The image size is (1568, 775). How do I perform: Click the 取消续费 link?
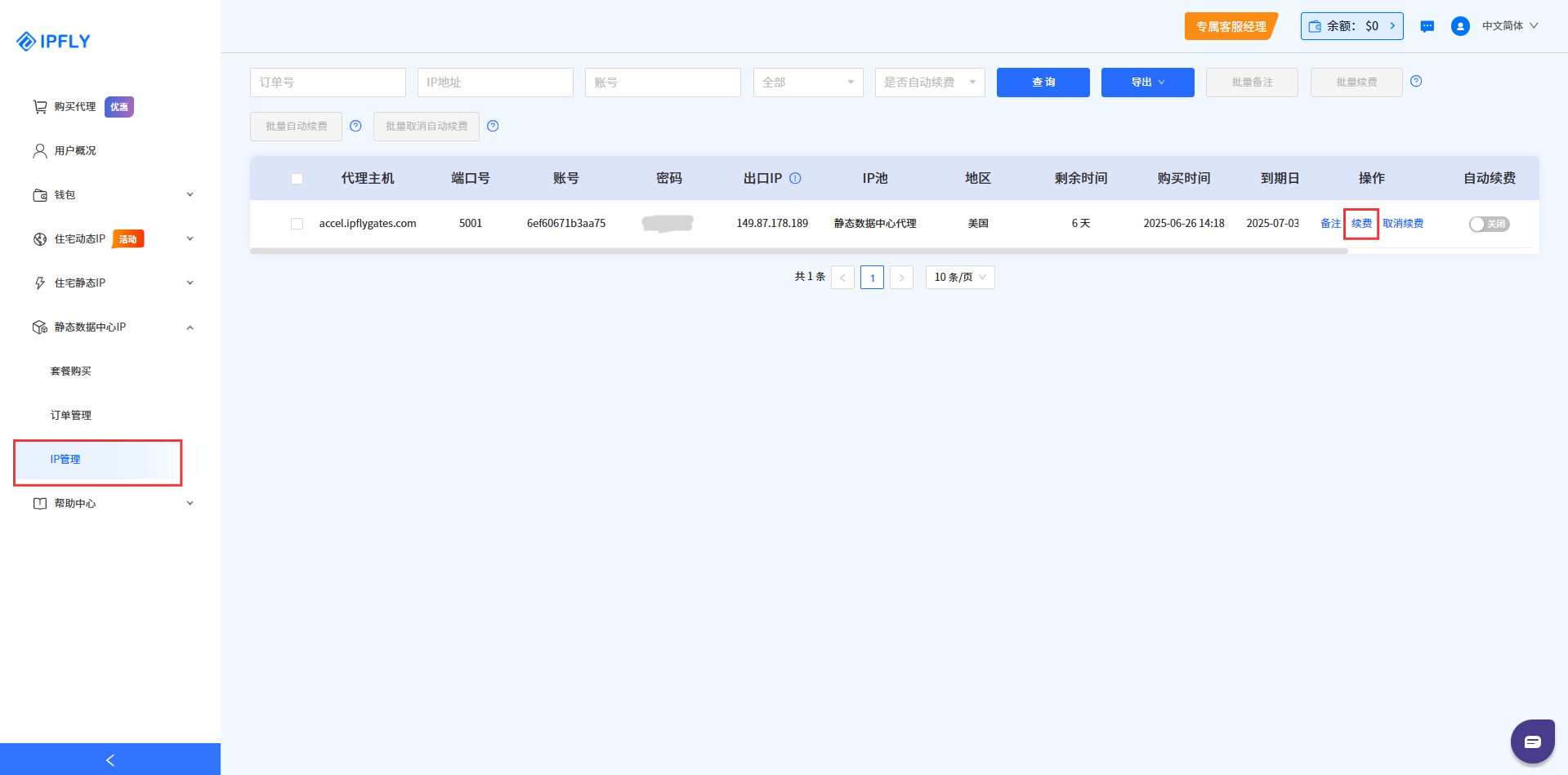pyautogui.click(x=1403, y=224)
